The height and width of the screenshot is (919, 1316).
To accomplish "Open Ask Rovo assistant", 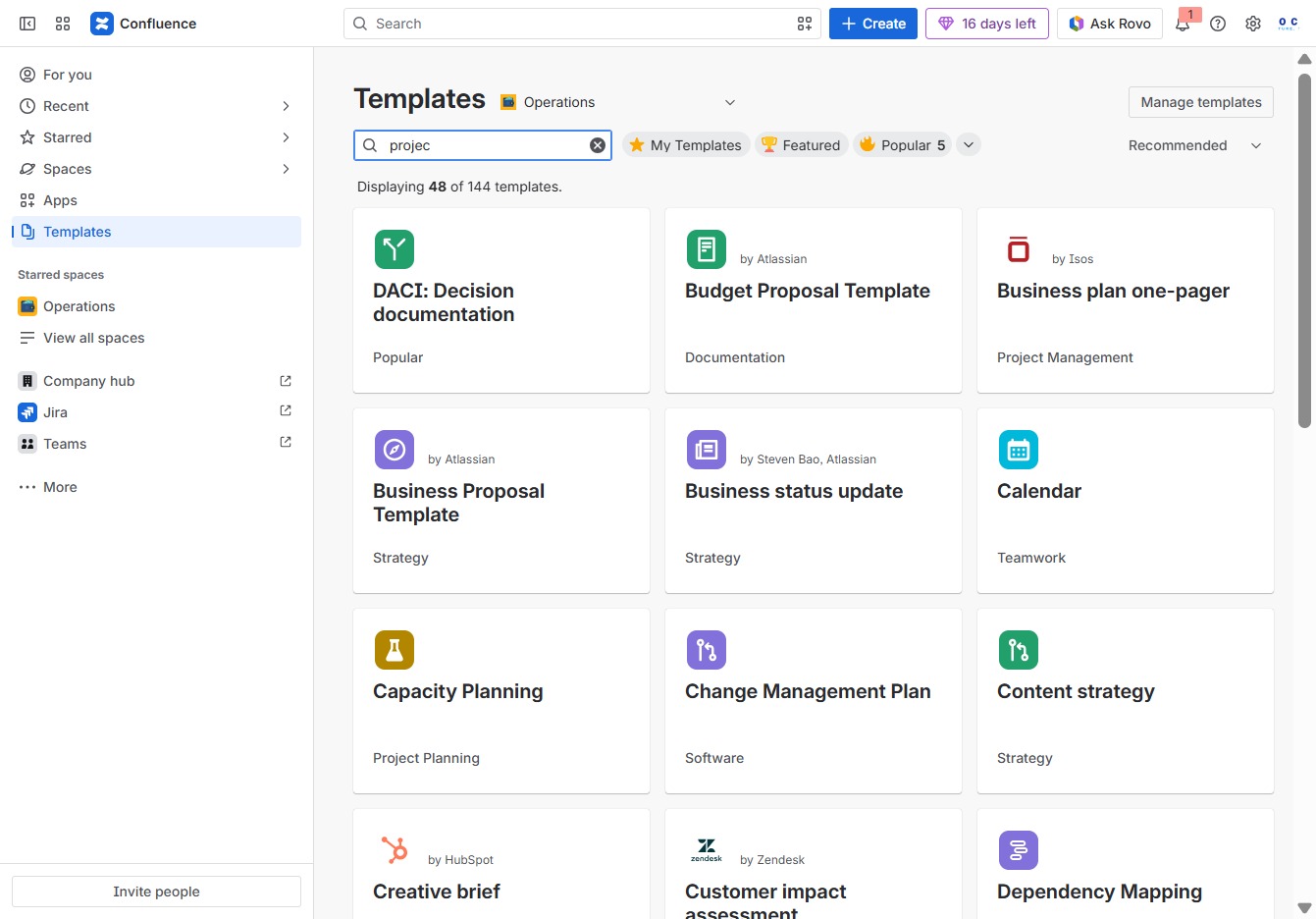I will pos(1110,24).
